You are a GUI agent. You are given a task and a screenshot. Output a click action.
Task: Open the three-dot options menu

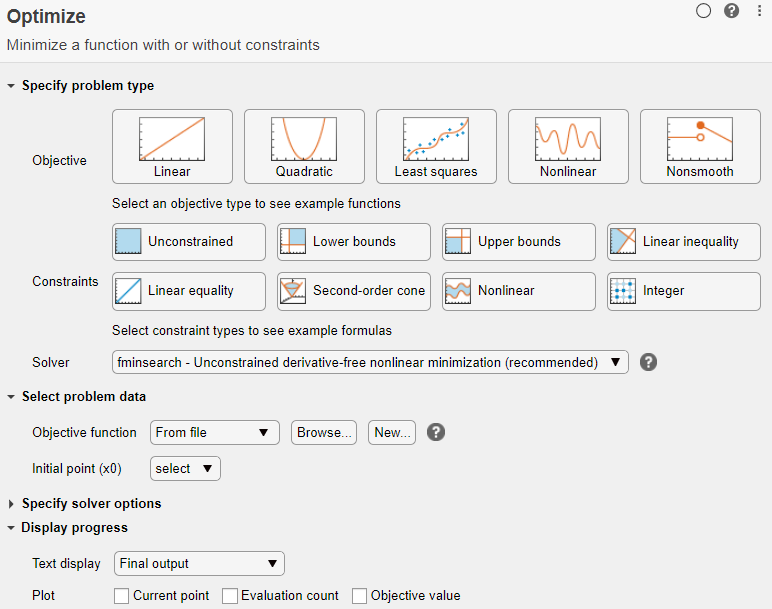[758, 11]
